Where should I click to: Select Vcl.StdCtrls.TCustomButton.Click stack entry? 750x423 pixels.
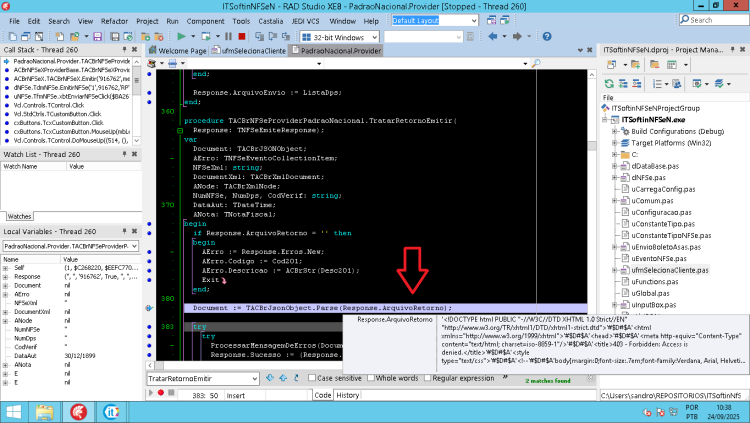[57, 114]
